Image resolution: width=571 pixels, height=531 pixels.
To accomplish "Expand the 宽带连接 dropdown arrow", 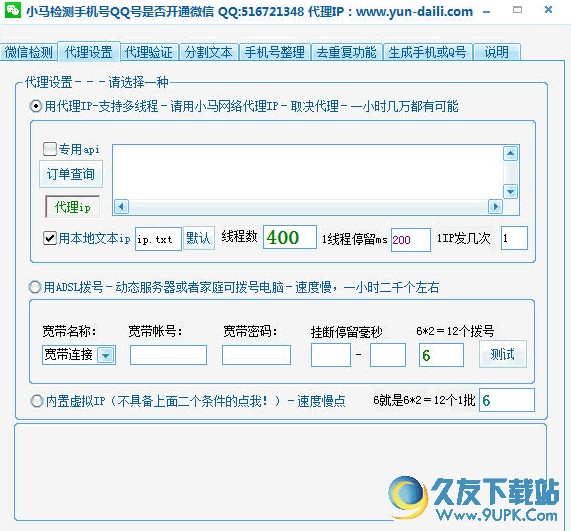I will point(106,355).
